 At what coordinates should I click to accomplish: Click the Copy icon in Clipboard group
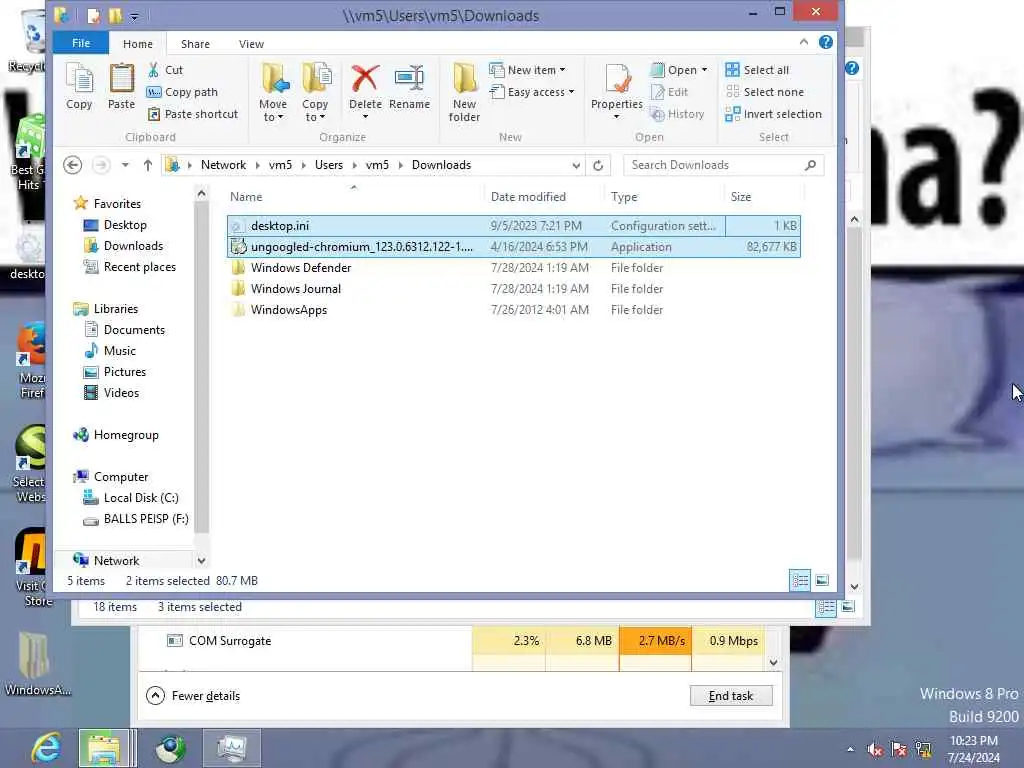tap(79, 87)
